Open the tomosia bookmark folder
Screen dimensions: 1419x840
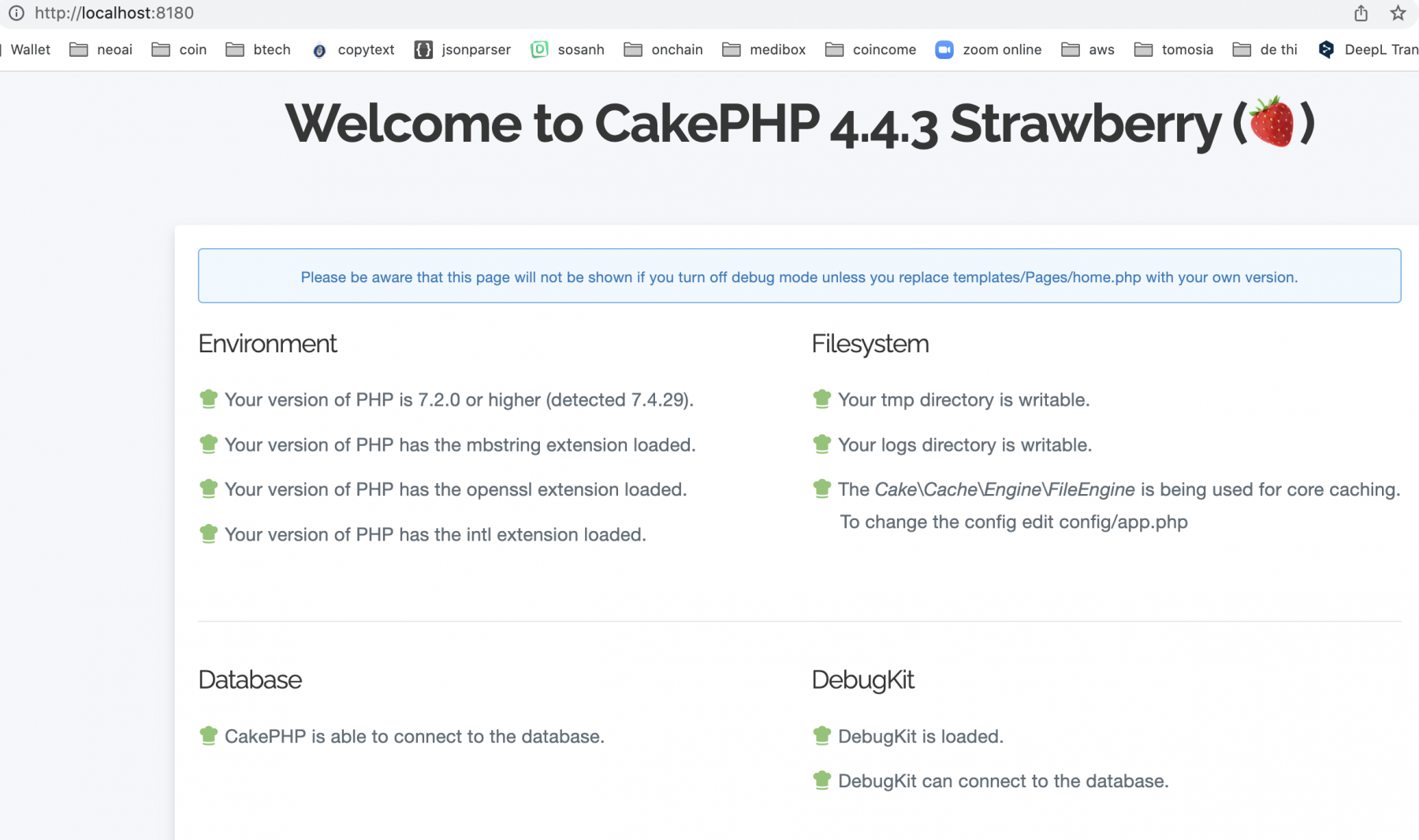pos(1174,50)
